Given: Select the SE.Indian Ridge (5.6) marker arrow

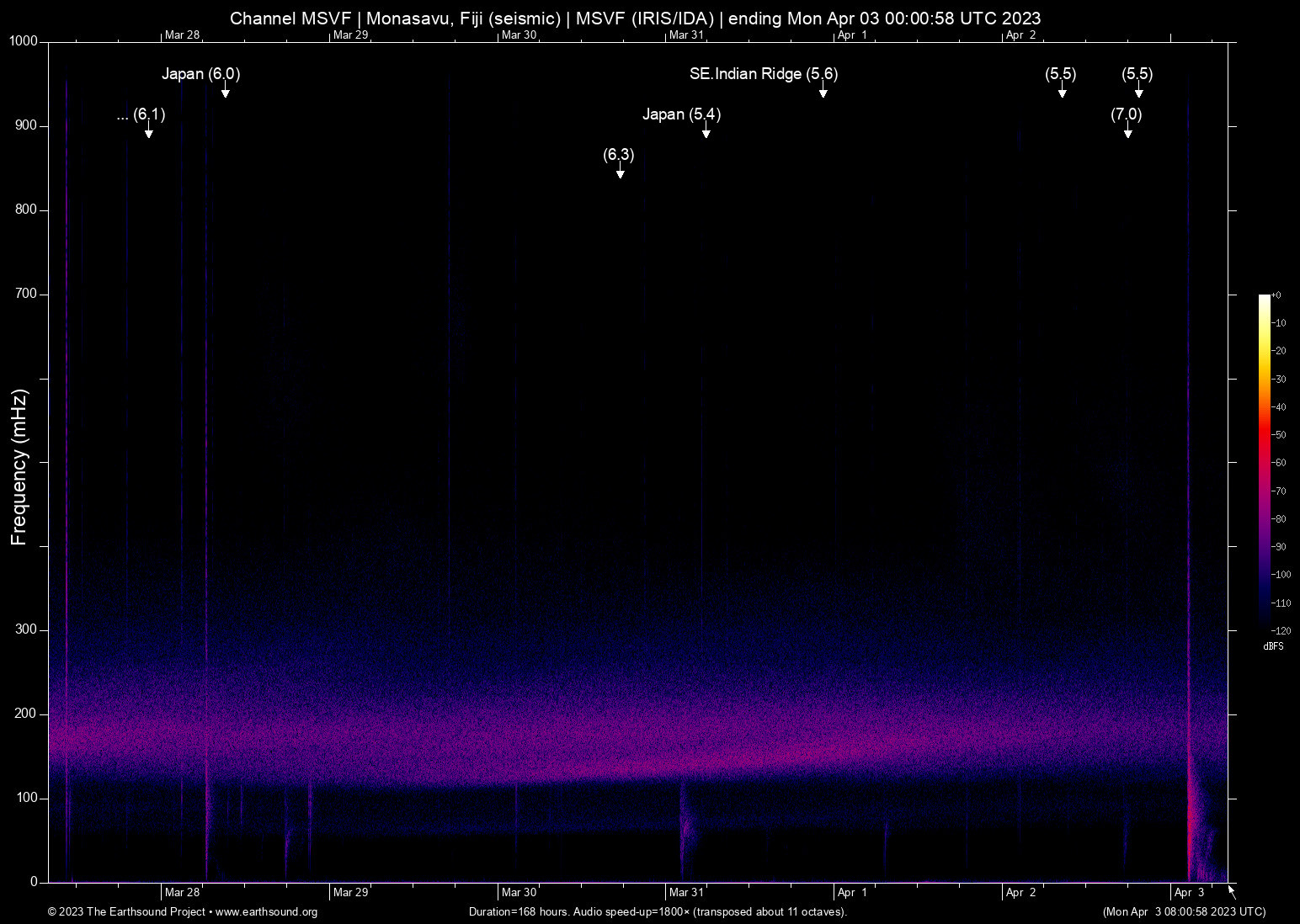Looking at the screenshot, I should coord(823,91).
